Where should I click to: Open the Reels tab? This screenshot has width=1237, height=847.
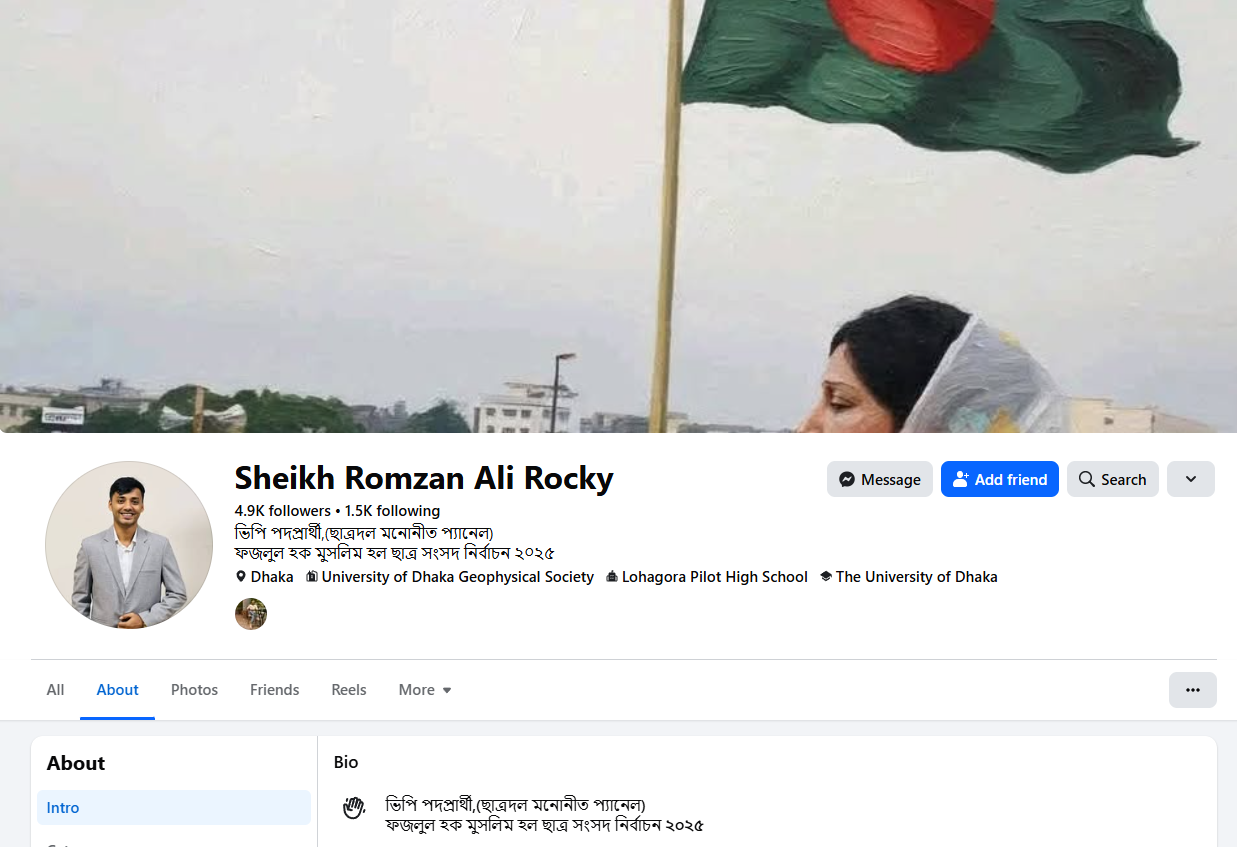pyautogui.click(x=349, y=690)
